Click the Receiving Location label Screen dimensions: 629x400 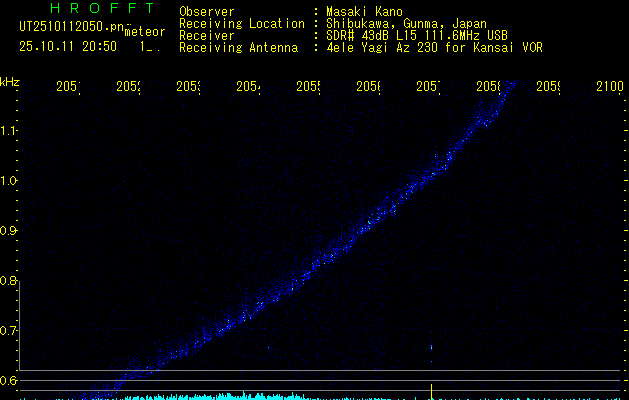click(x=241, y=23)
